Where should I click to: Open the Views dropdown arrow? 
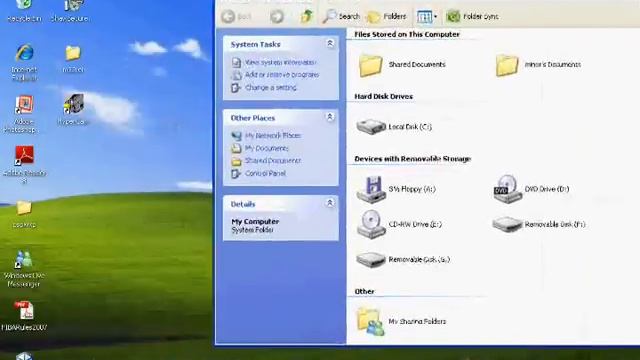point(435,17)
